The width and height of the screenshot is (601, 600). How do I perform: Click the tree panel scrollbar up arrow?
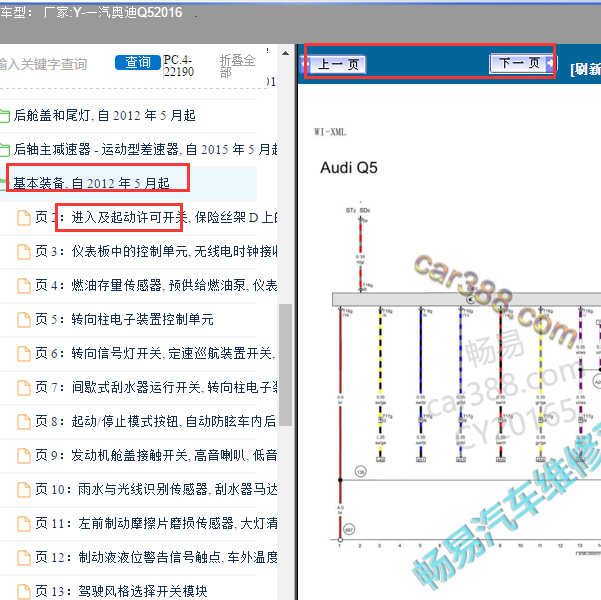point(285,53)
